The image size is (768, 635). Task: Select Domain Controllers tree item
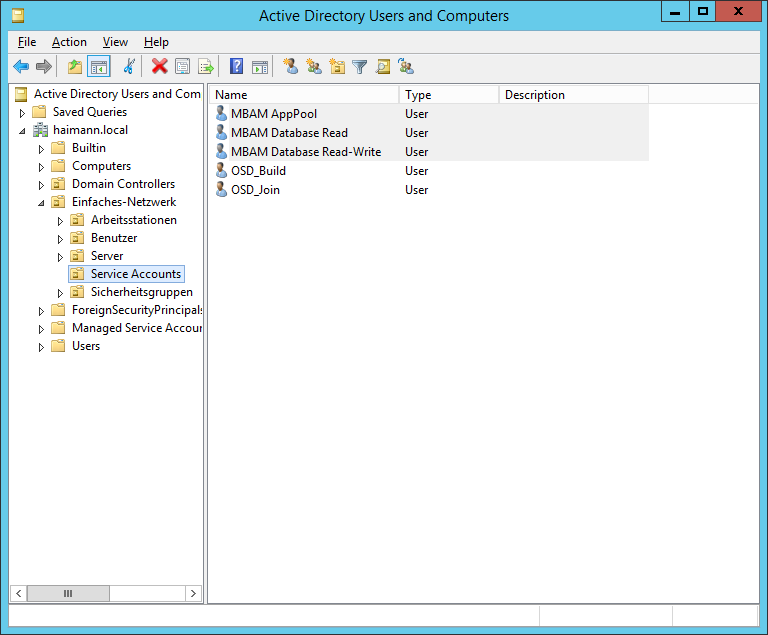tap(123, 184)
